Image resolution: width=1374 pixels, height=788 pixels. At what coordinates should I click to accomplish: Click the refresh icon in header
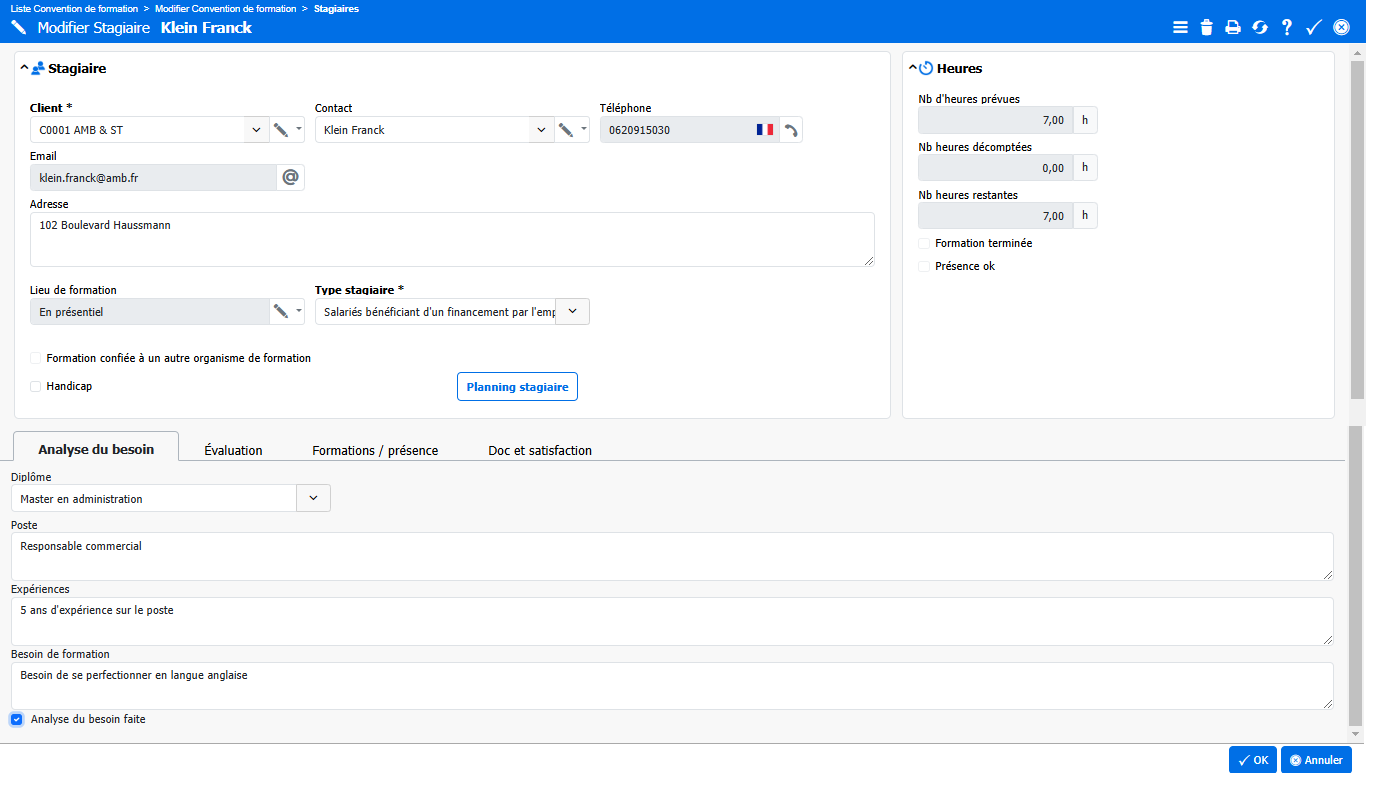[x=1260, y=27]
